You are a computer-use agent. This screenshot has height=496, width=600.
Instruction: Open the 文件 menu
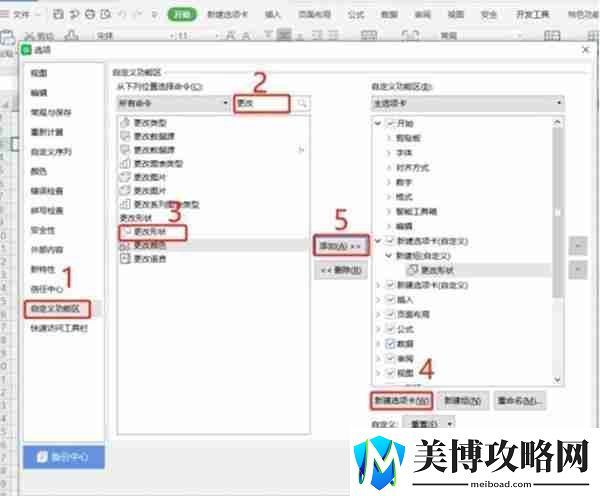[21, 15]
